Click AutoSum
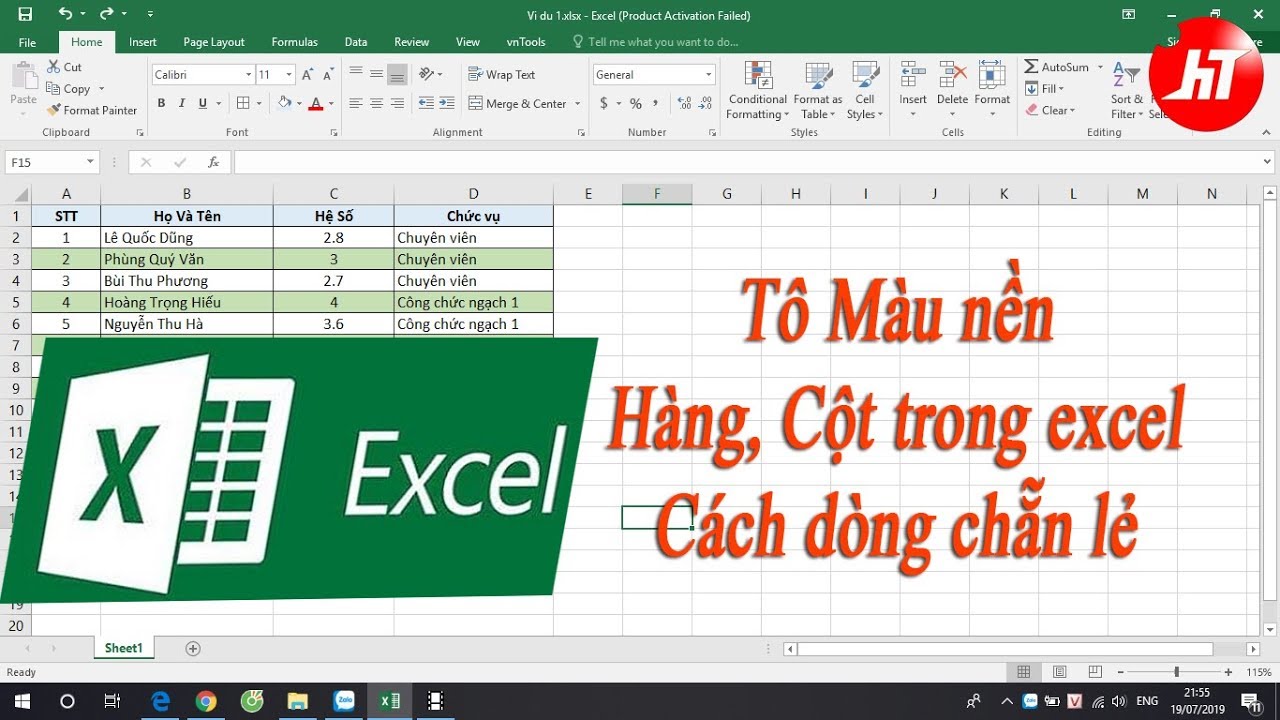This screenshot has width=1280, height=720. [x=1056, y=67]
